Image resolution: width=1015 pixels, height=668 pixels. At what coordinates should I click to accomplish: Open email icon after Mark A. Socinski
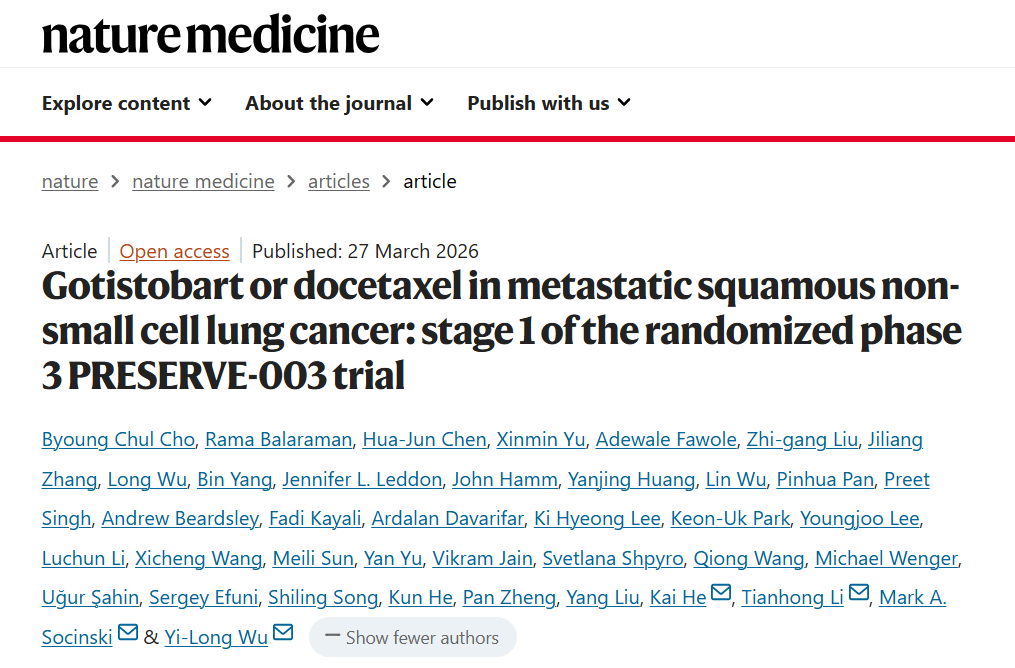[x=128, y=635]
